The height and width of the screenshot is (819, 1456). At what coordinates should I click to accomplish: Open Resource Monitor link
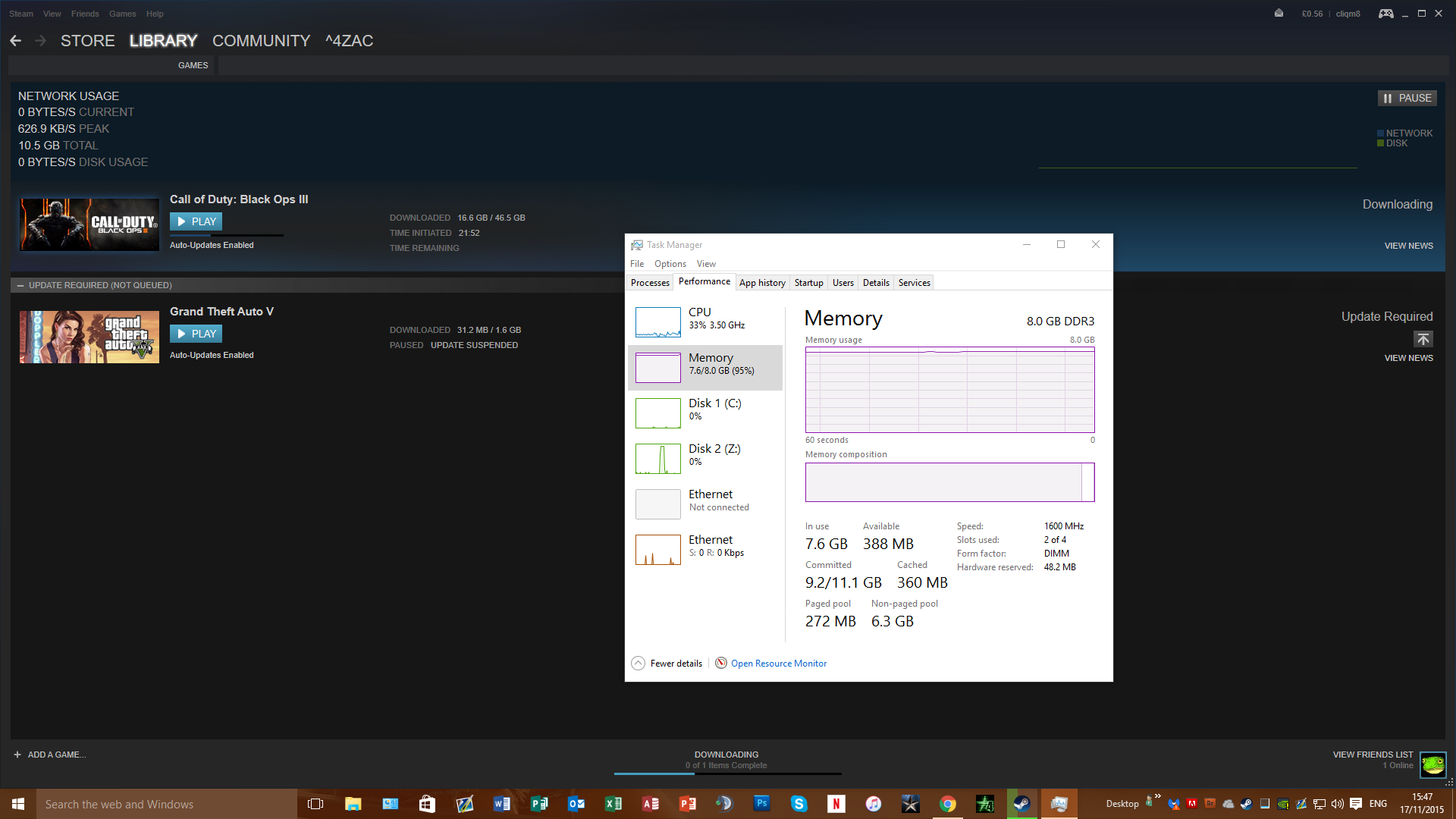coord(778,664)
